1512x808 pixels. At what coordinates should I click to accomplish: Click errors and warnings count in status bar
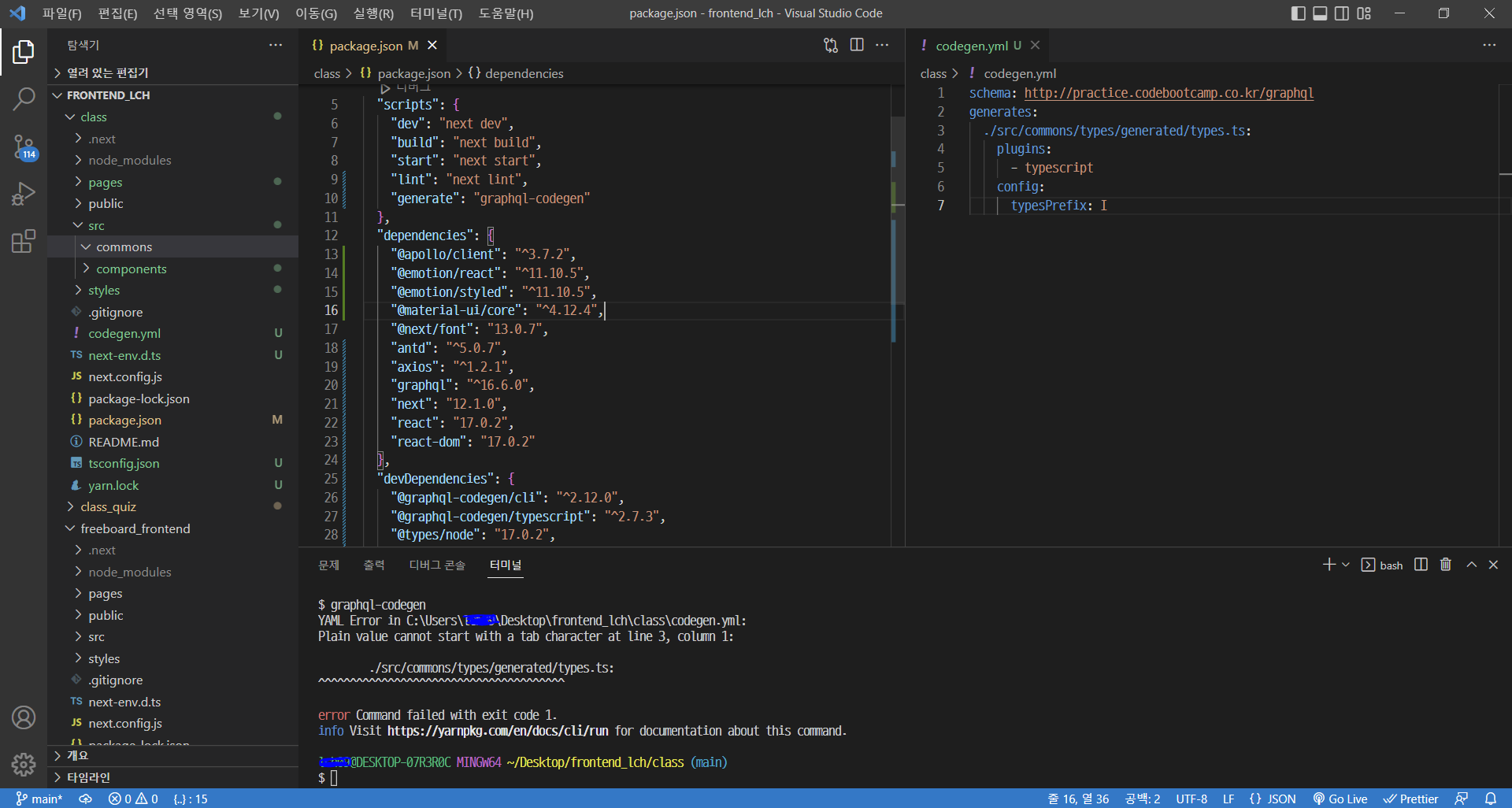point(133,799)
